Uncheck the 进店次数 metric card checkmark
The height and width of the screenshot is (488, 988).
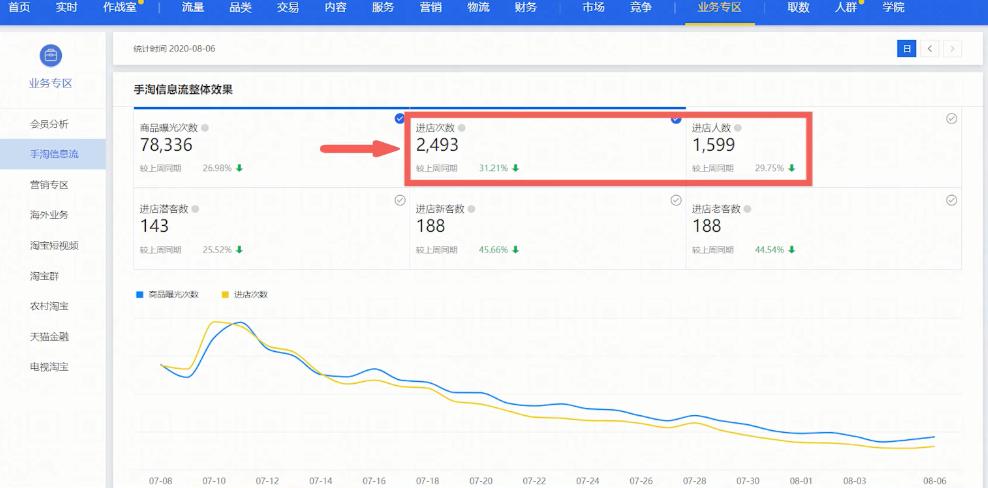tap(676, 118)
